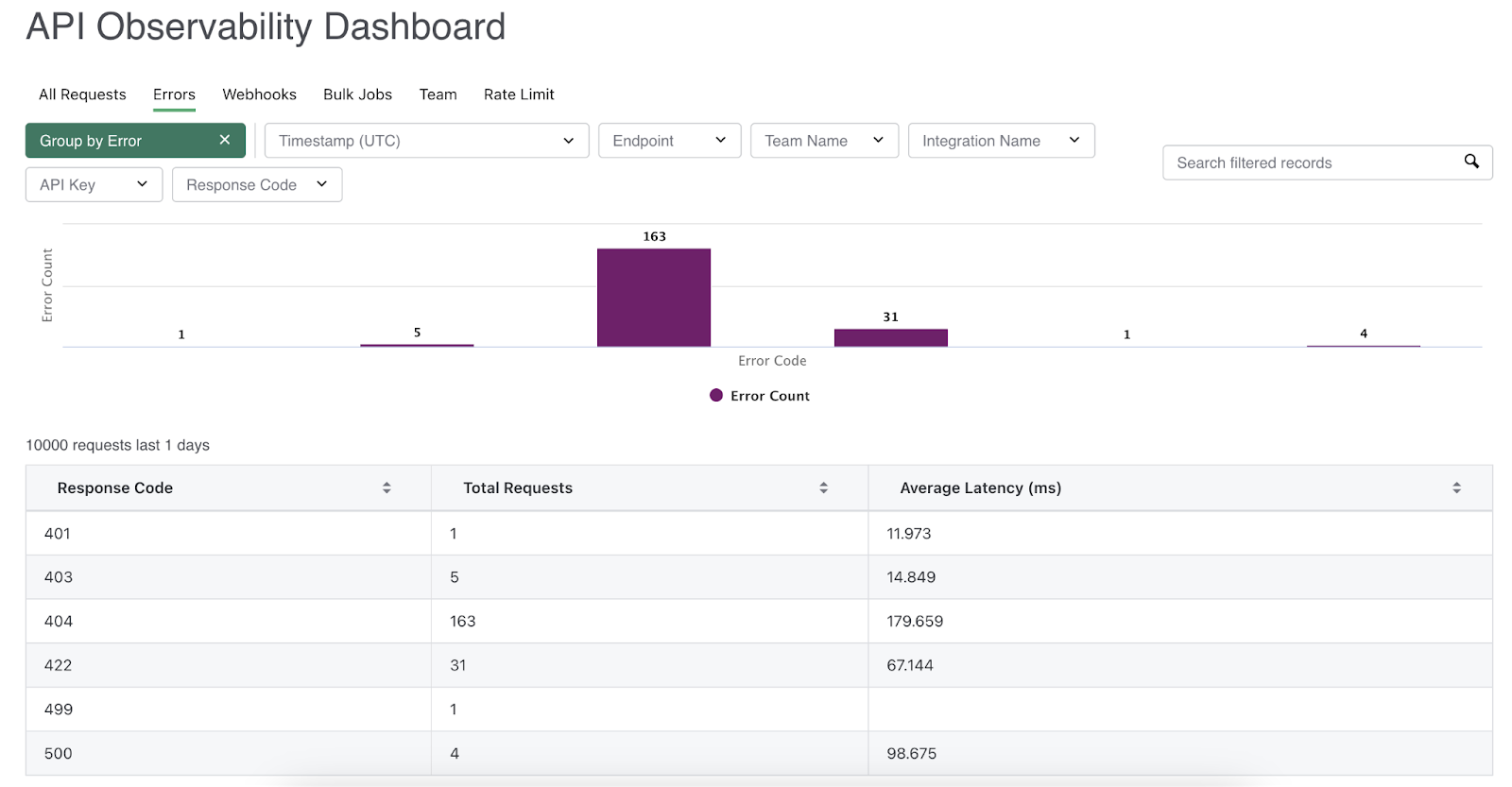Open the Webhooks tab
This screenshot has height=787, width=1512.
tap(259, 94)
